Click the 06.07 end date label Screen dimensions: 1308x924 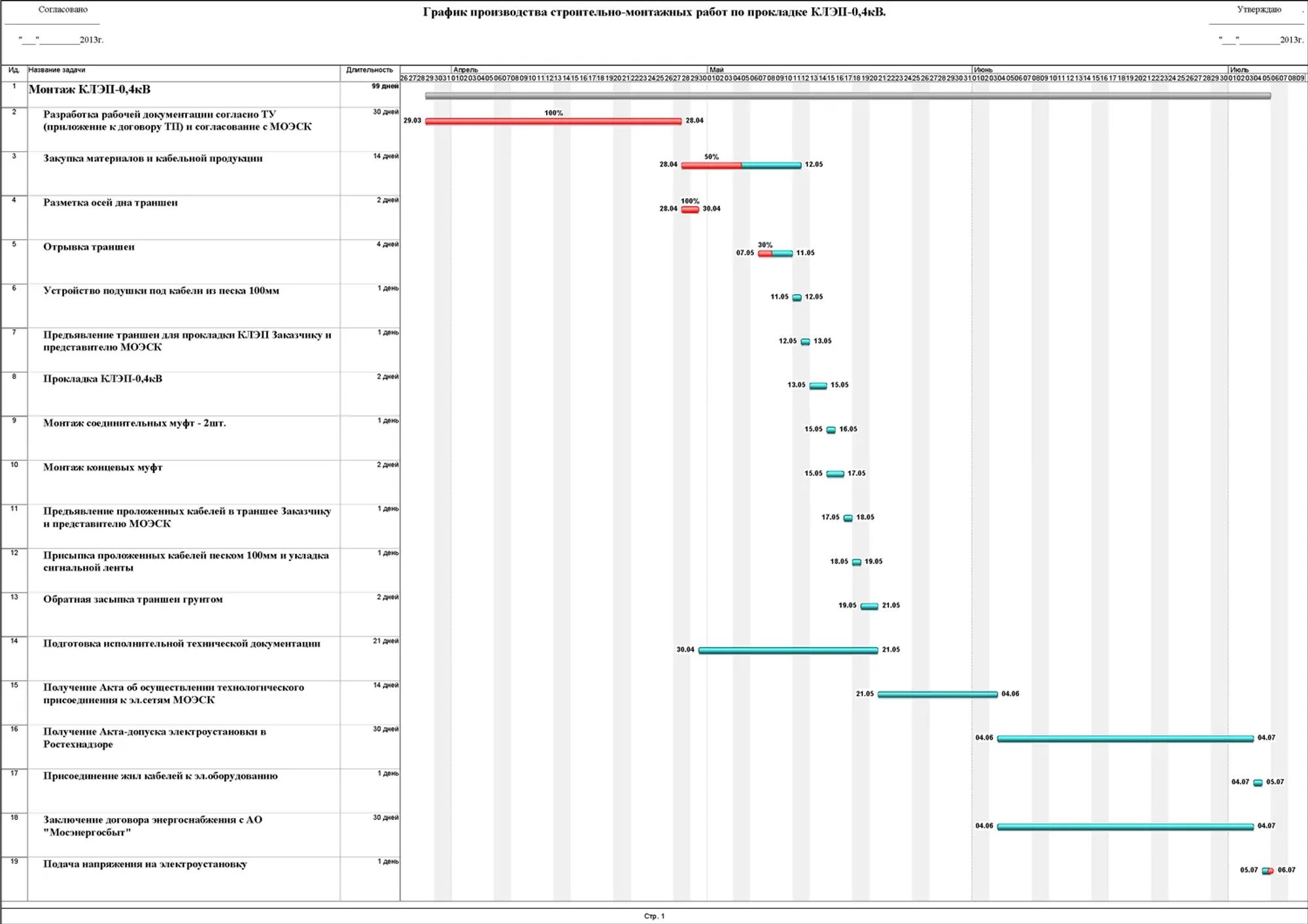[x=1286, y=870]
